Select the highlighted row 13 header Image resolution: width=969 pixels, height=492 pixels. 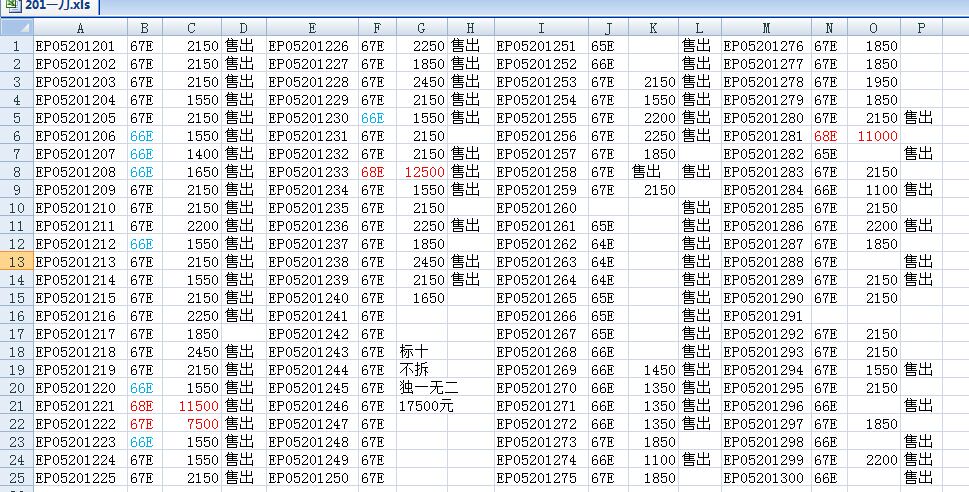pos(16,261)
